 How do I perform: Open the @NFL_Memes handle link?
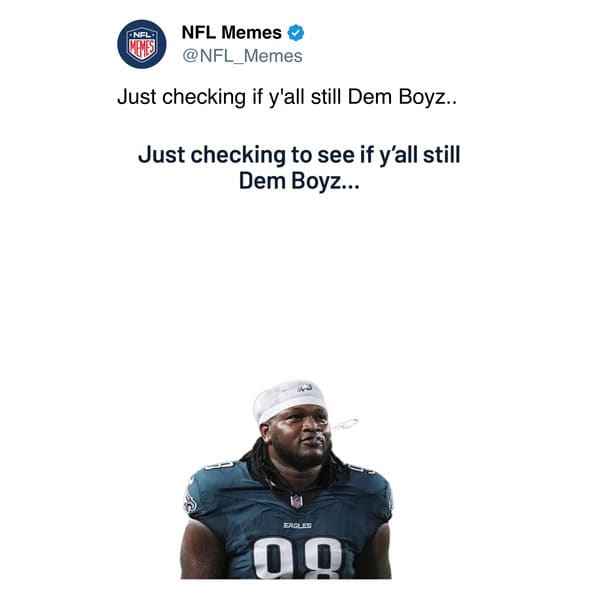point(242,56)
